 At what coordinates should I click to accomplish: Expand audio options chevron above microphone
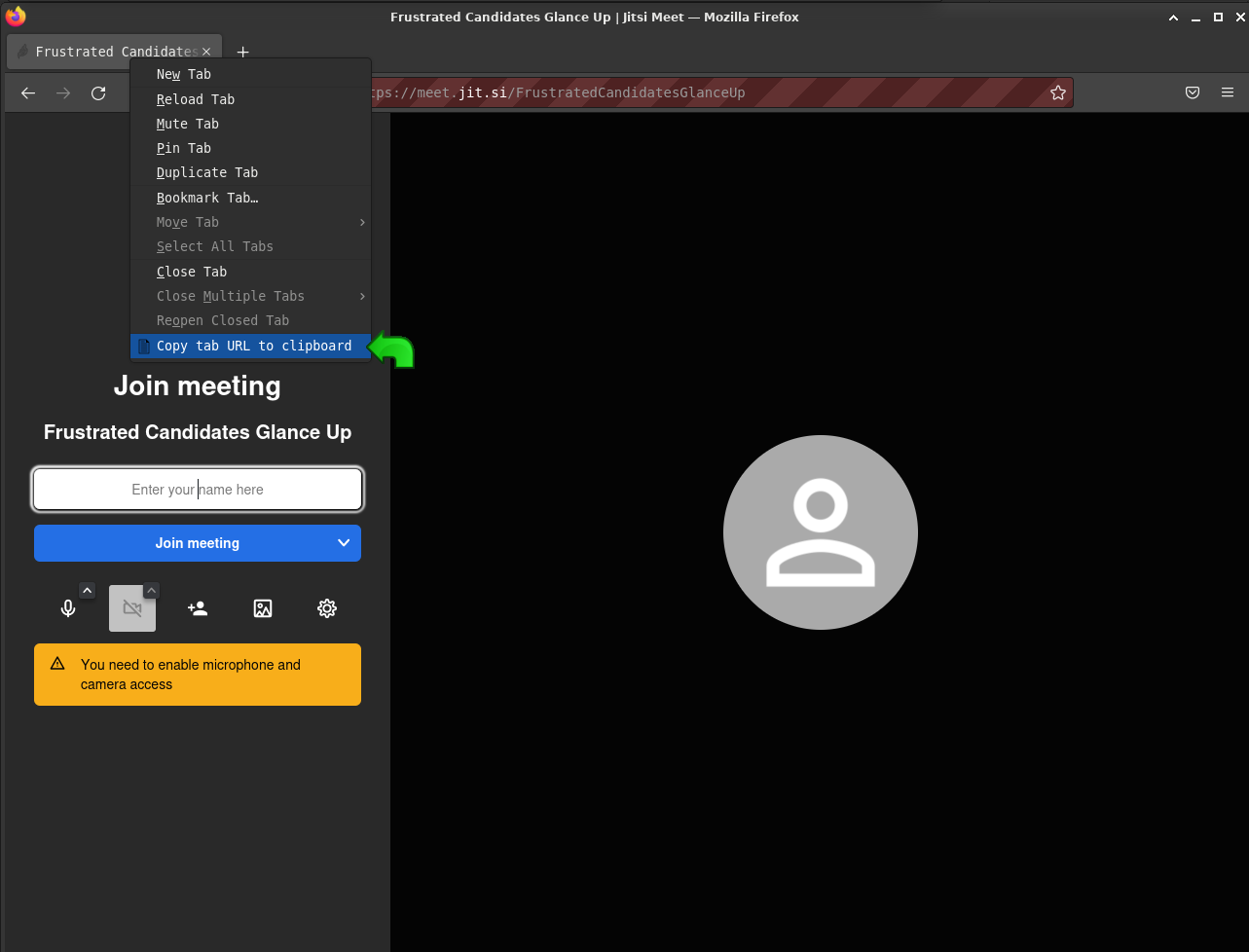pos(87,590)
